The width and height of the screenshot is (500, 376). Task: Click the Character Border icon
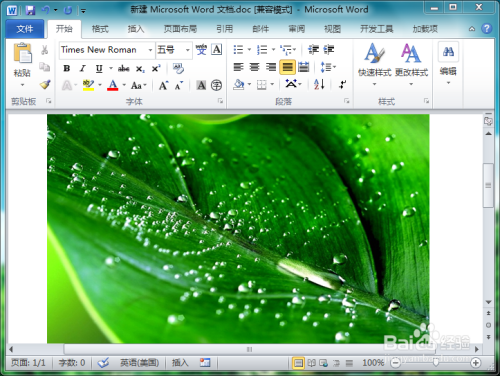coord(217,50)
